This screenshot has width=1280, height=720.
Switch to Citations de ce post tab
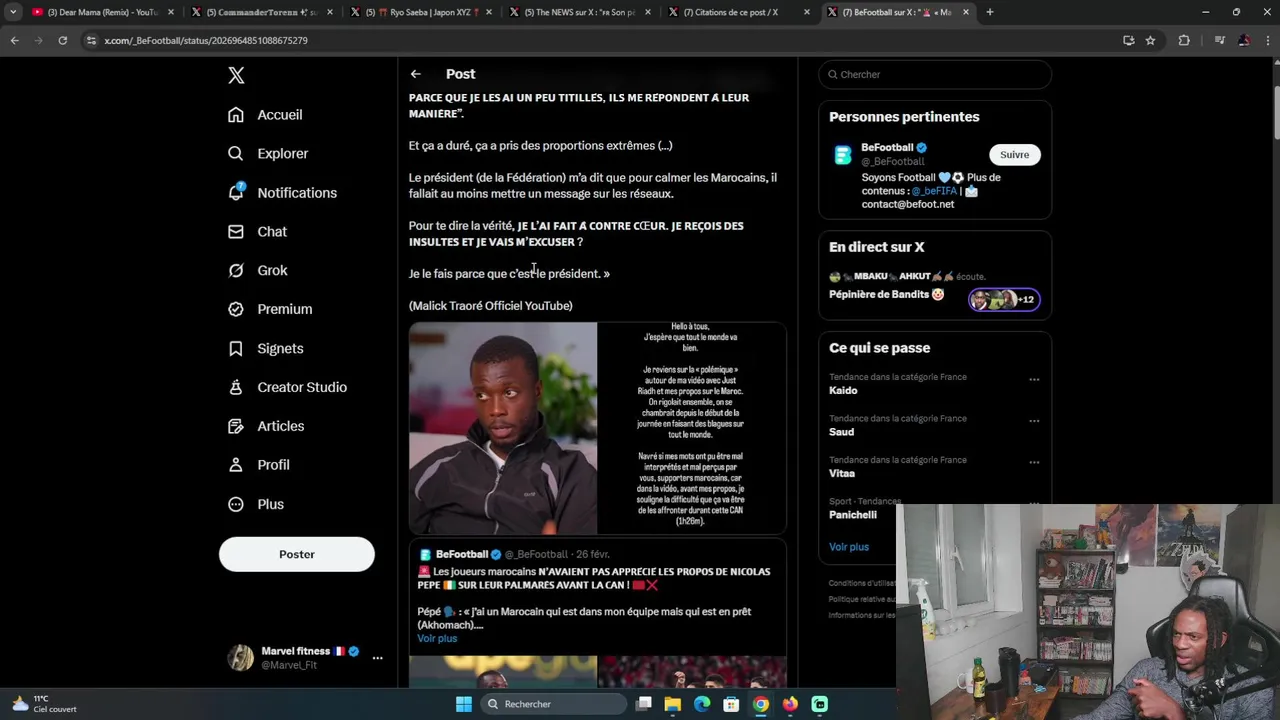738,12
